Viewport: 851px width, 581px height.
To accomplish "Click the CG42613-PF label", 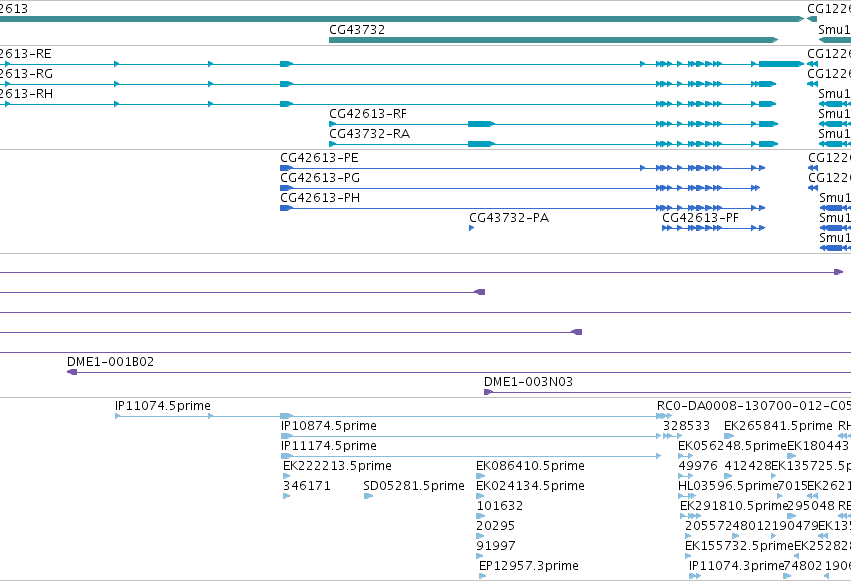I will tap(700, 218).
